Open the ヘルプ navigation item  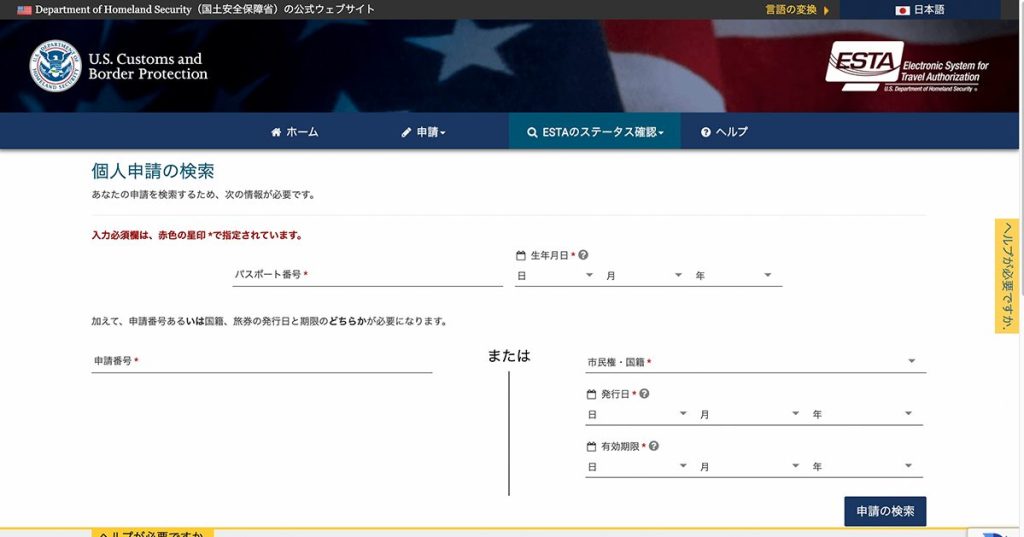point(724,132)
